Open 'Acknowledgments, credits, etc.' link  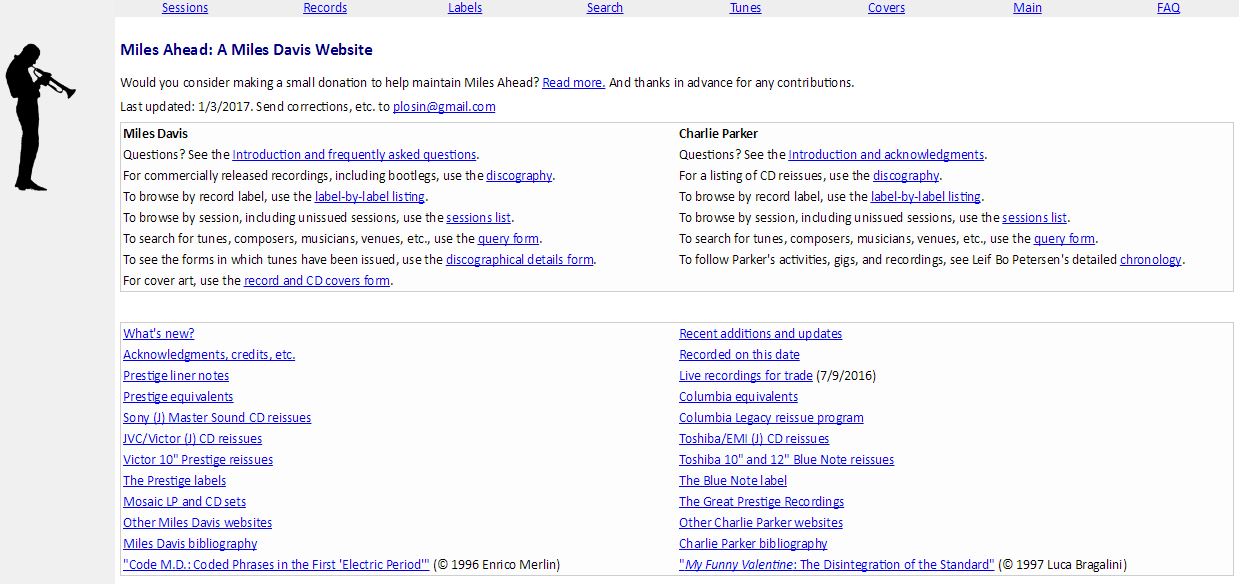coord(209,355)
